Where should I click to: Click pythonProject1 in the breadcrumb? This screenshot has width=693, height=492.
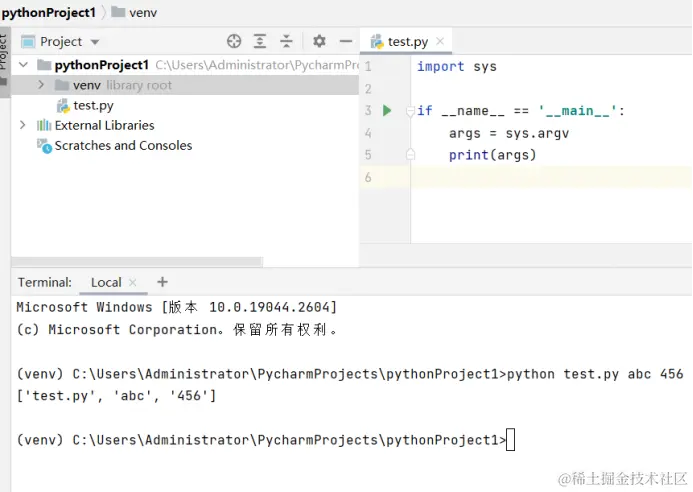point(49,12)
